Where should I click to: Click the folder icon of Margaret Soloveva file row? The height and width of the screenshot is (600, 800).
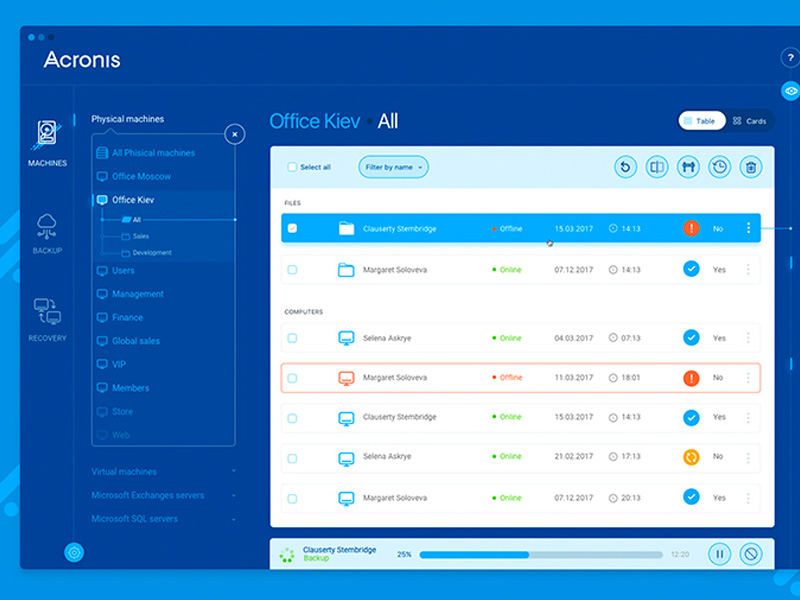pos(346,269)
